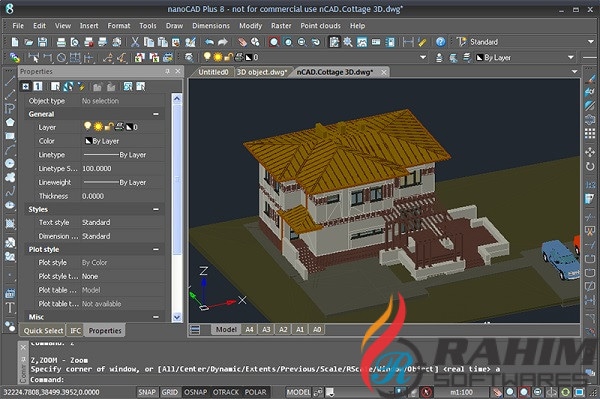Screen dimensions: 600x399
Task: Open the Point clouds menu
Action: point(320,26)
